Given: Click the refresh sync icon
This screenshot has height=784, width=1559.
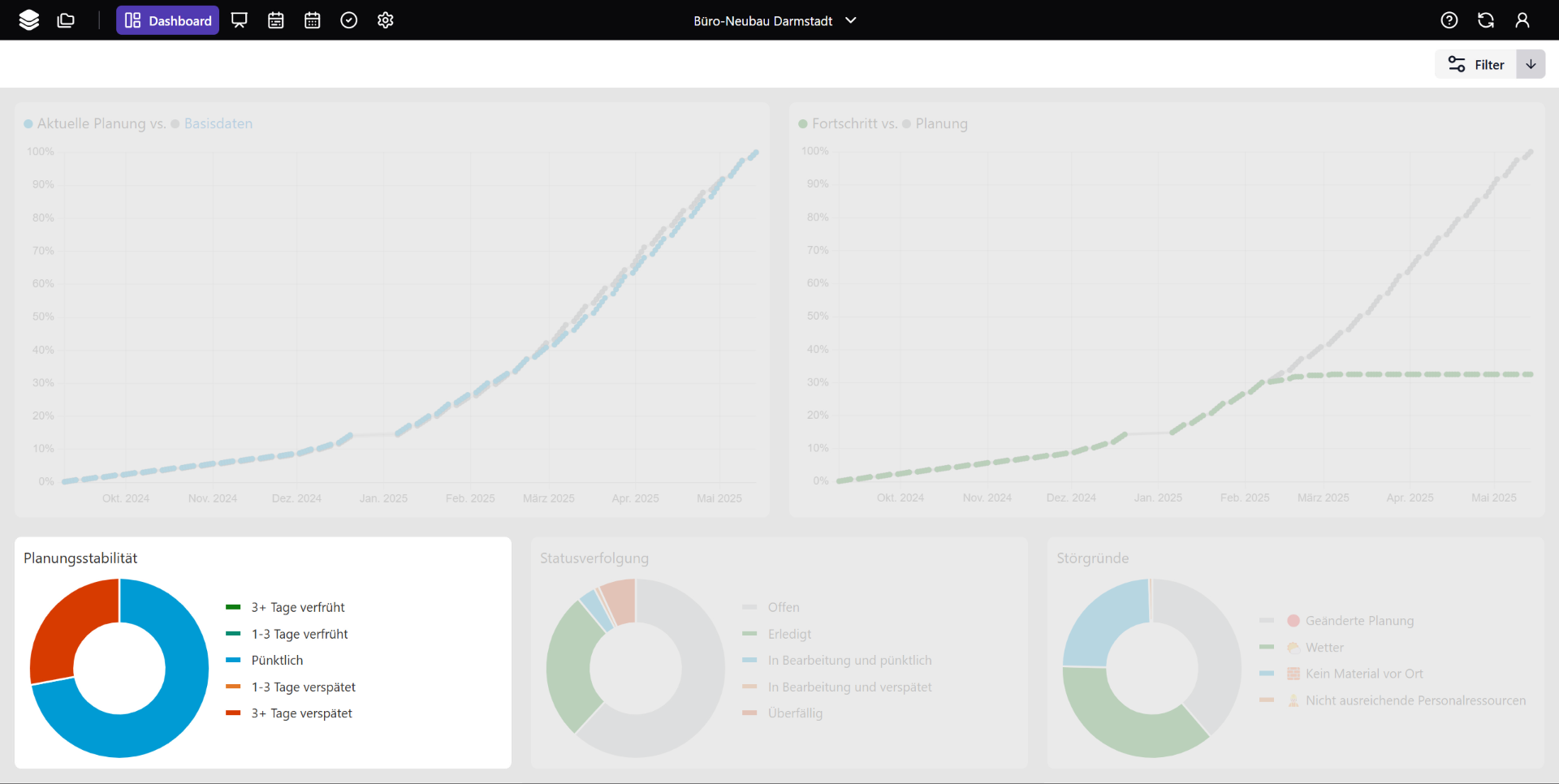Looking at the screenshot, I should point(1486,20).
